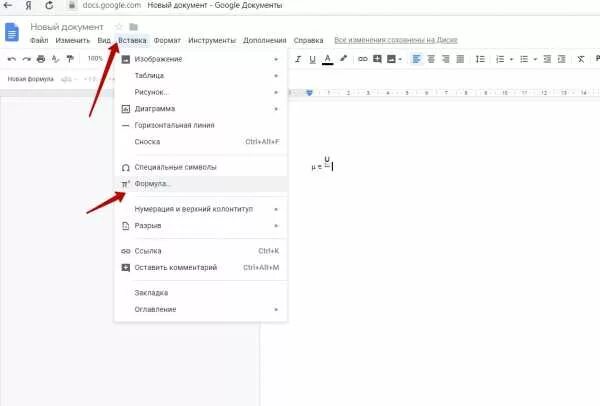Click the print icon

[x=41, y=59]
